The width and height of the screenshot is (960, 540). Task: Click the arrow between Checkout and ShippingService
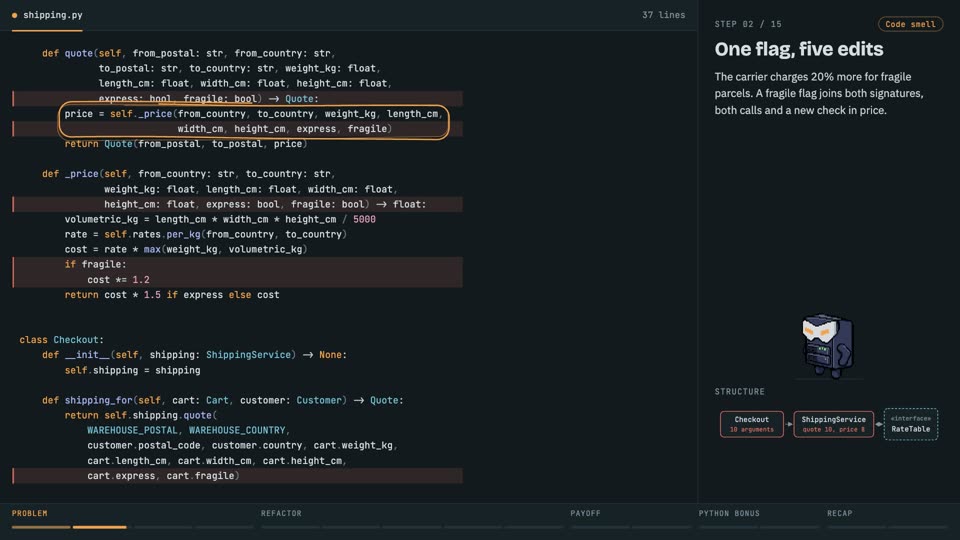pyautogui.click(x=789, y=424)
